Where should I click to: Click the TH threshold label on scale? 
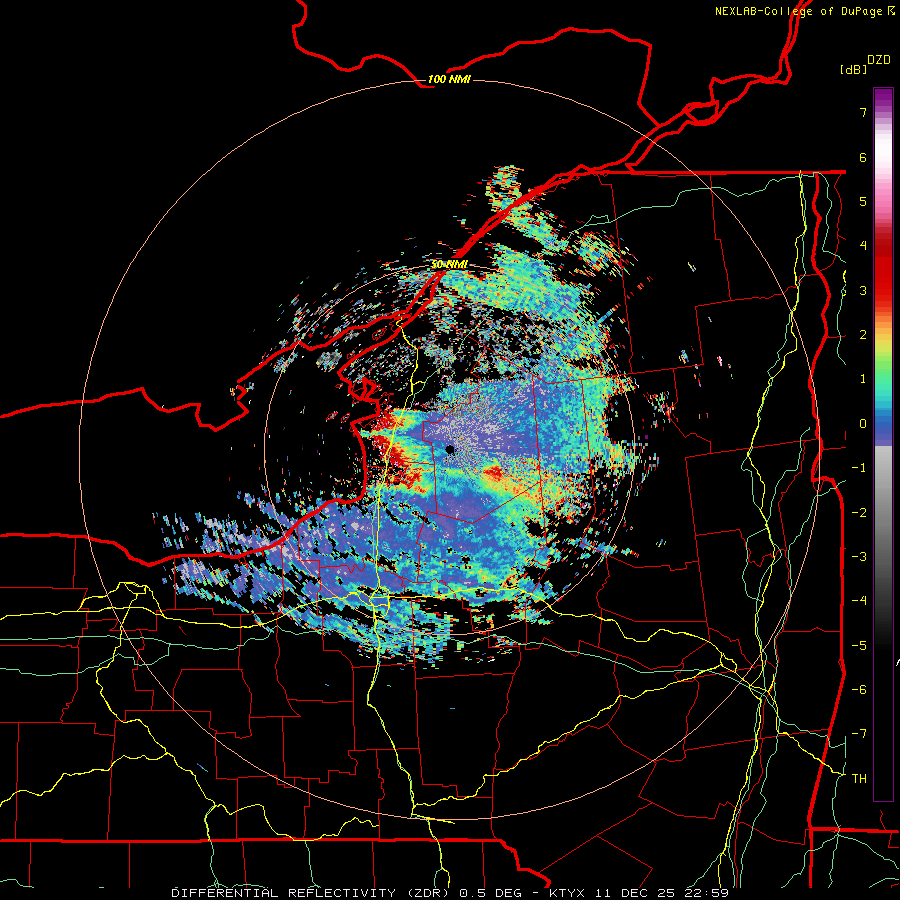pyautogui.click(x=859, y=779)
